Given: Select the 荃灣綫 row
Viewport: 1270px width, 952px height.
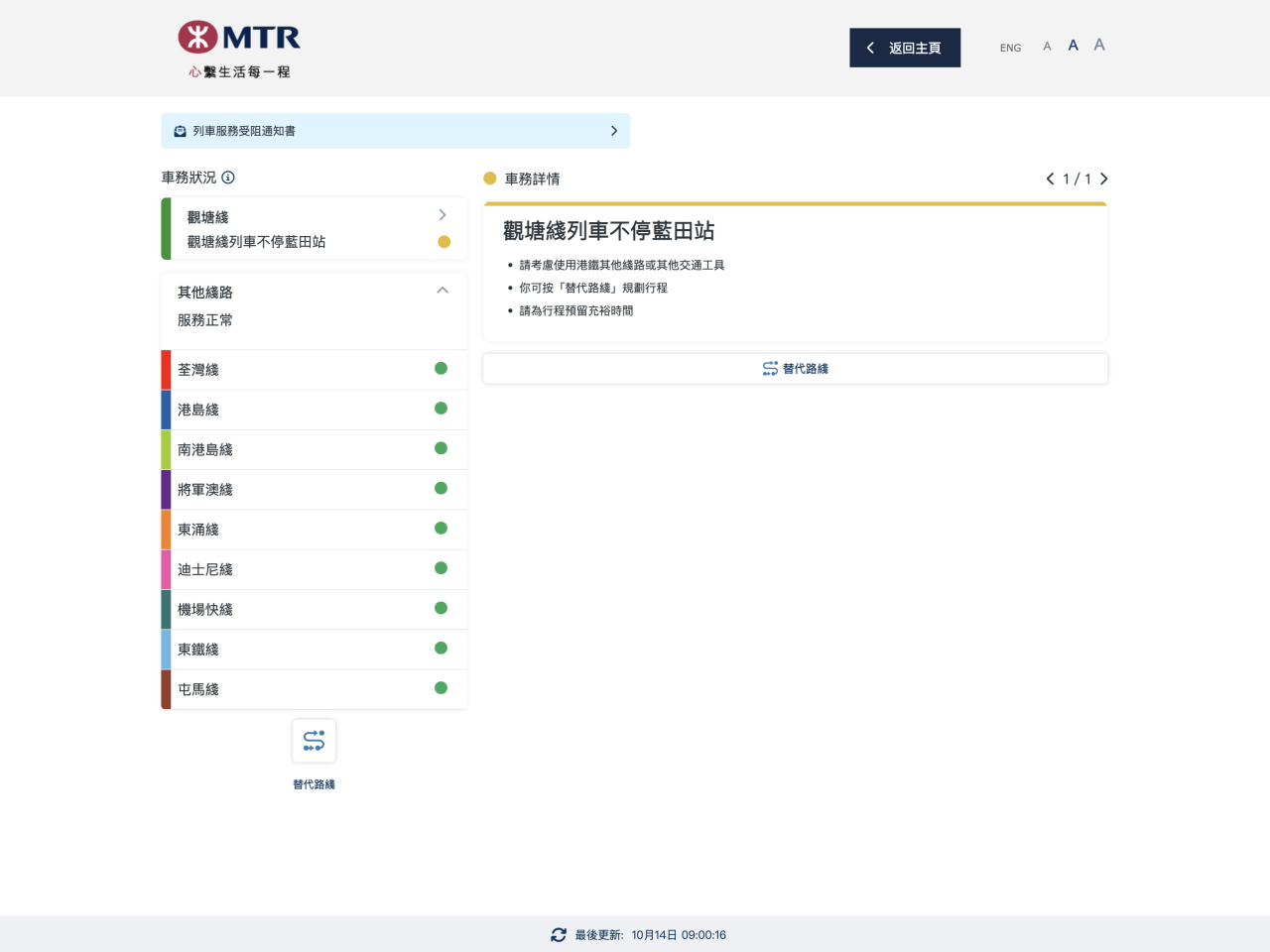Looking at the screenshot, I should click(314, 370).
